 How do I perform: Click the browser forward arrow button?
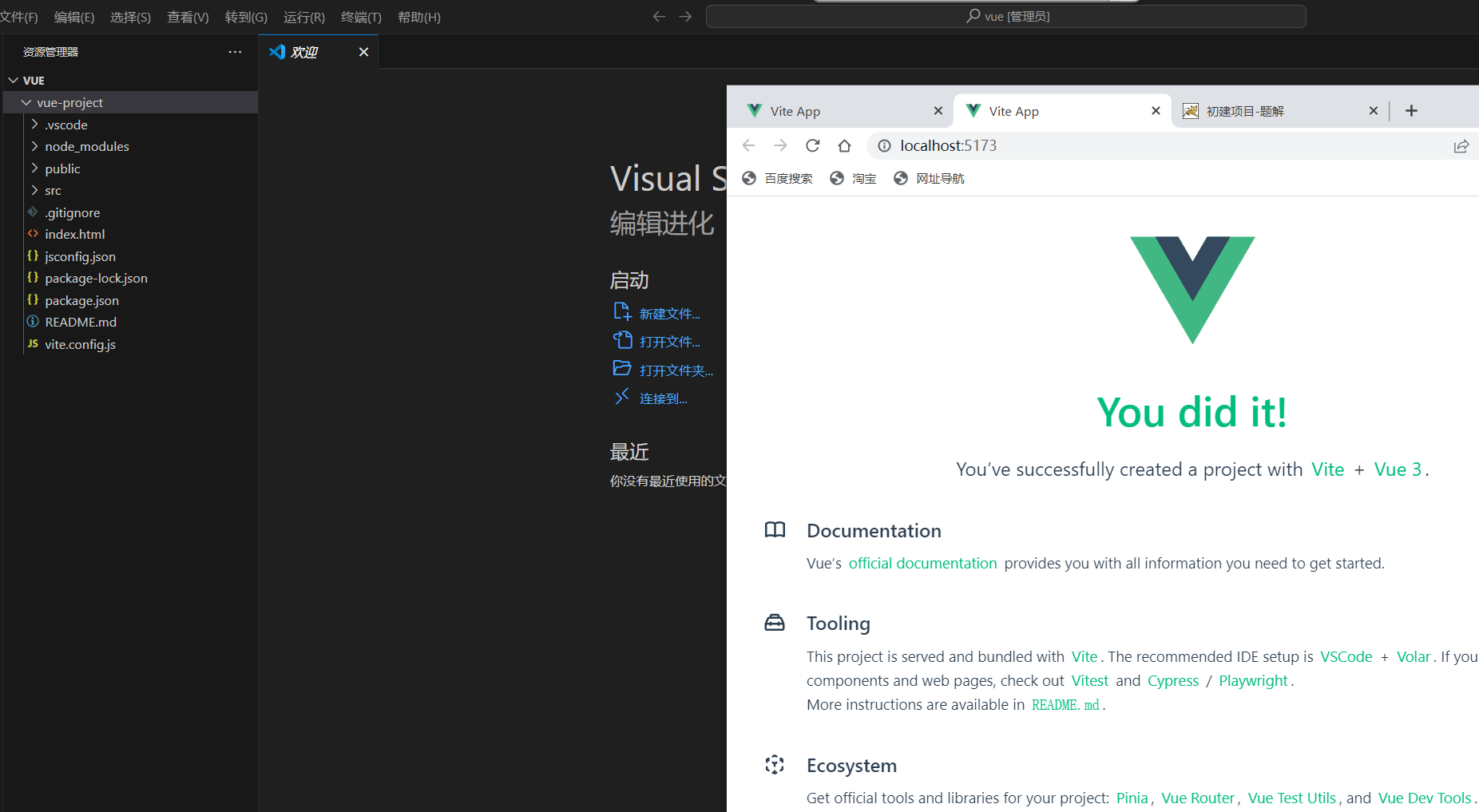pos(780,145)
